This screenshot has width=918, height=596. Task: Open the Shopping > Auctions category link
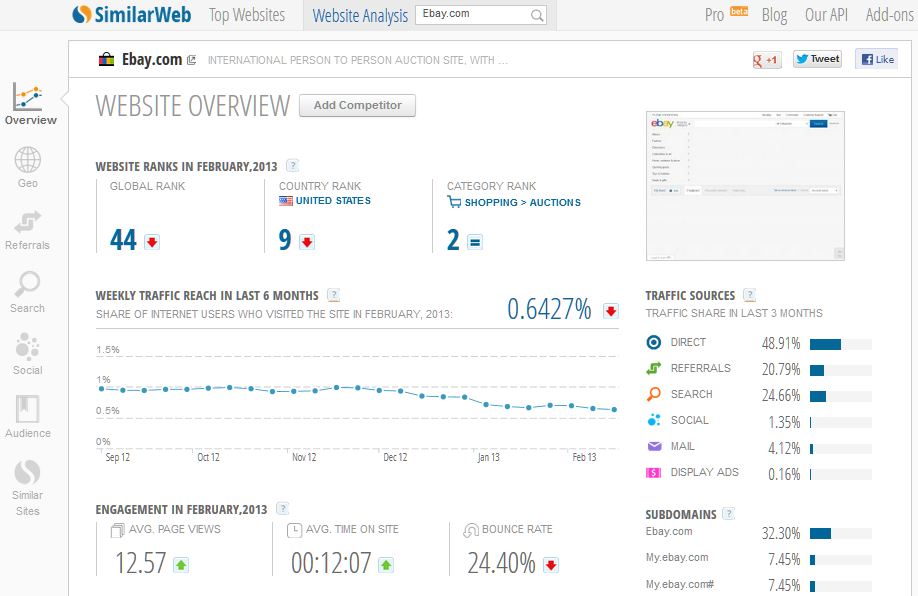coord(523,203)
